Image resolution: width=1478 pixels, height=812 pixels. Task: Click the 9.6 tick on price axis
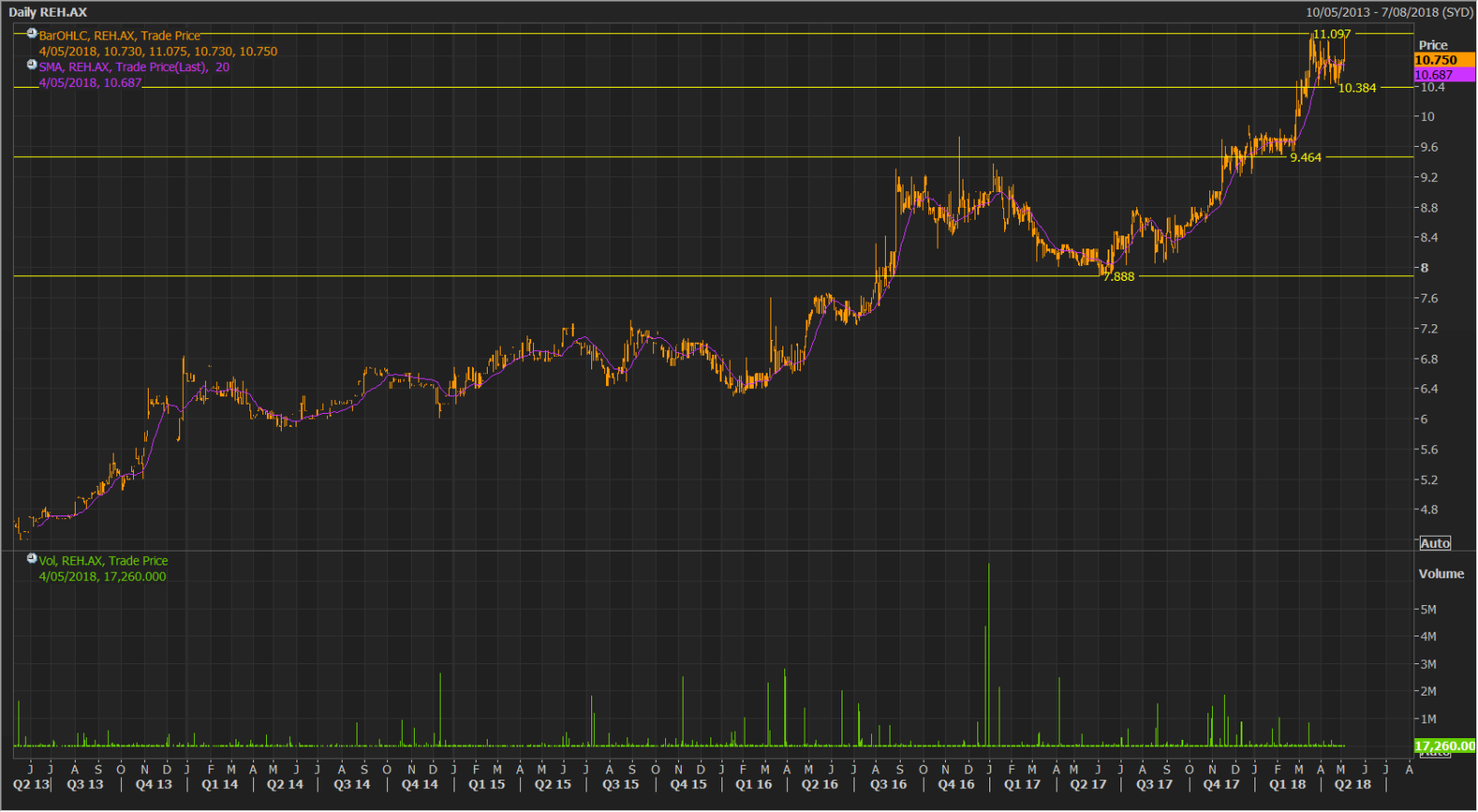click(x=1429, y=147)
